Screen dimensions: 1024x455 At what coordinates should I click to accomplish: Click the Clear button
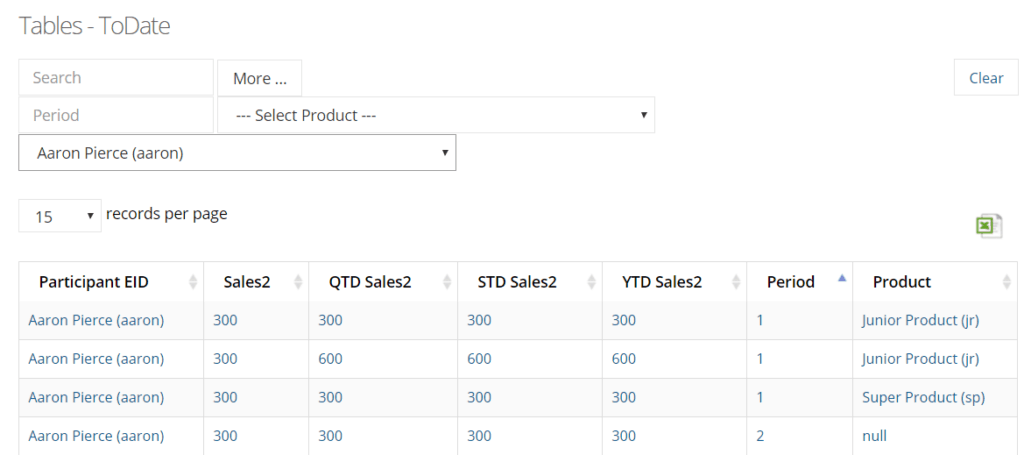coord(986,78)
